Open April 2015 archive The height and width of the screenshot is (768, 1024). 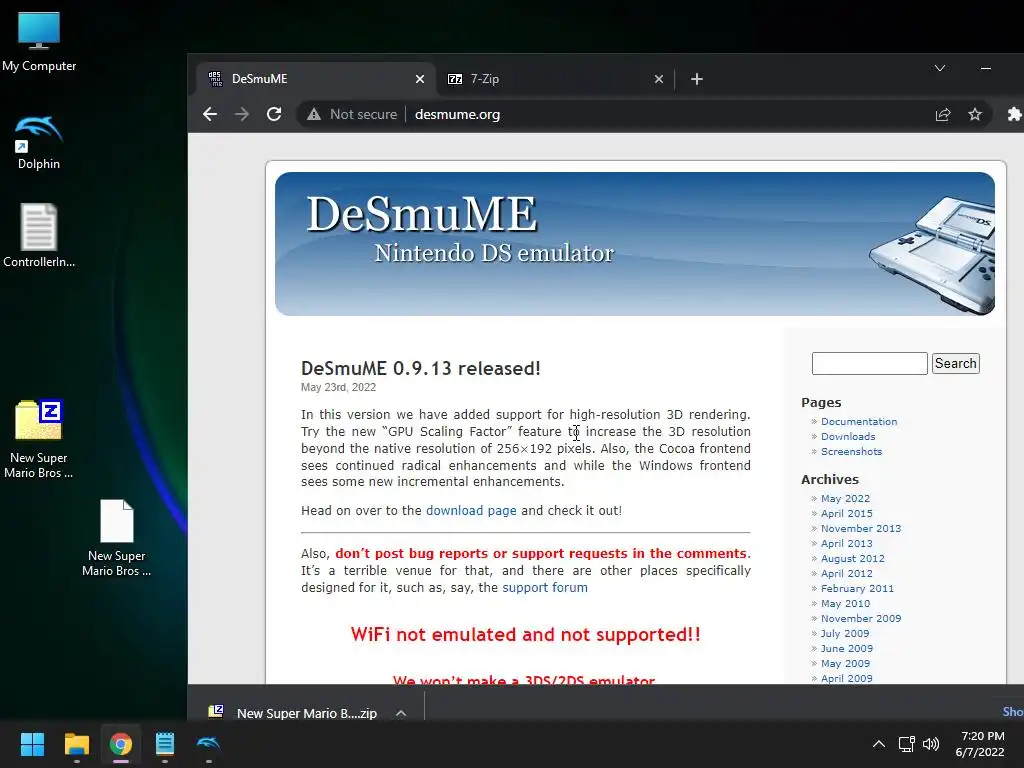coord(846,514)
